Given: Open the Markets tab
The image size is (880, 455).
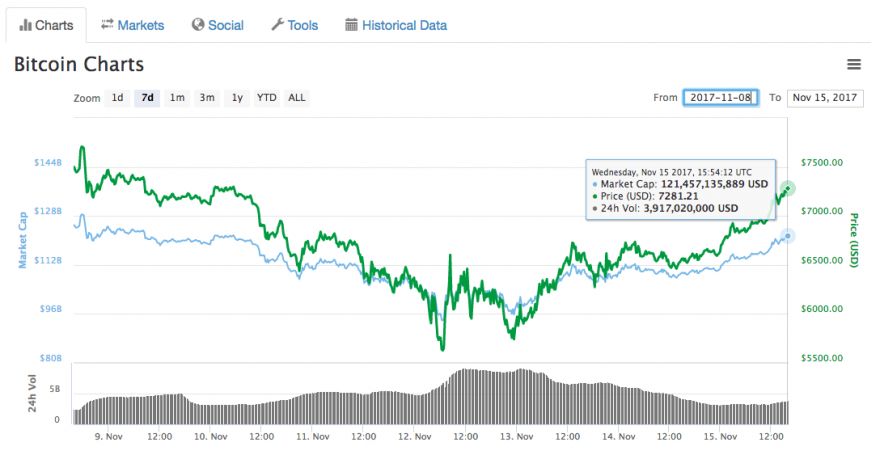Looking at the screenshot, I should [132, 25].
